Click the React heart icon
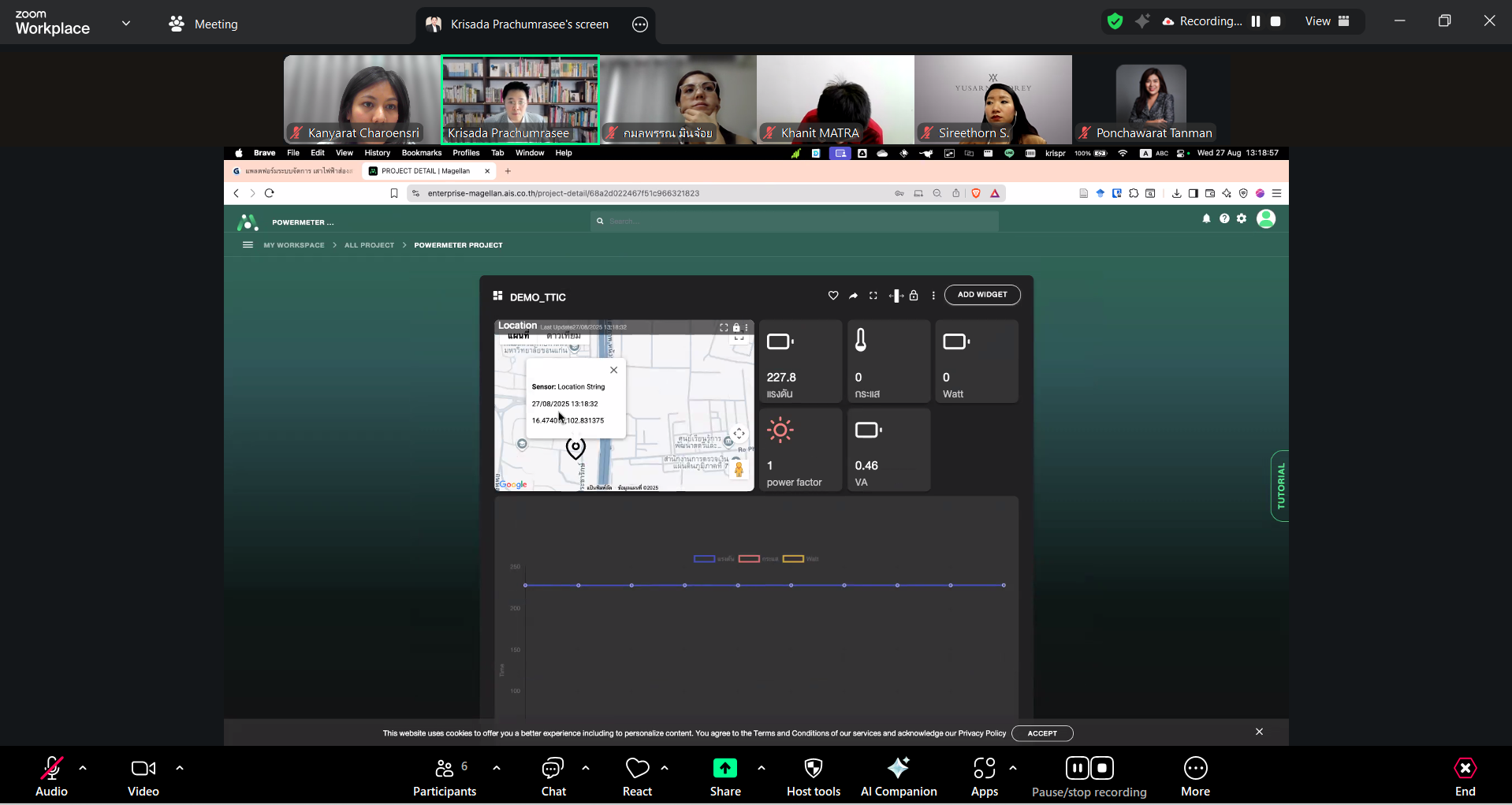This screenshot has height=805, width=1512. pyautogui.click(x=637, y=777)
